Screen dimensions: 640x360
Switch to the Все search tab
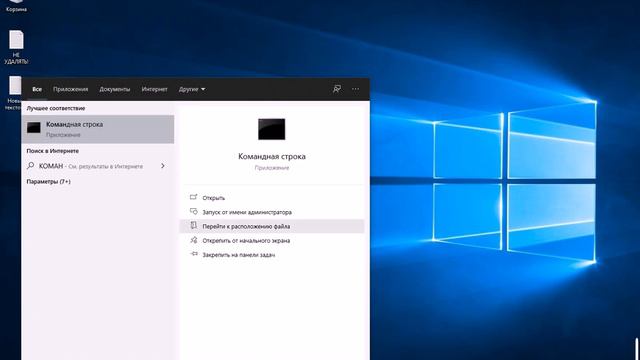(x=37, y=89)
